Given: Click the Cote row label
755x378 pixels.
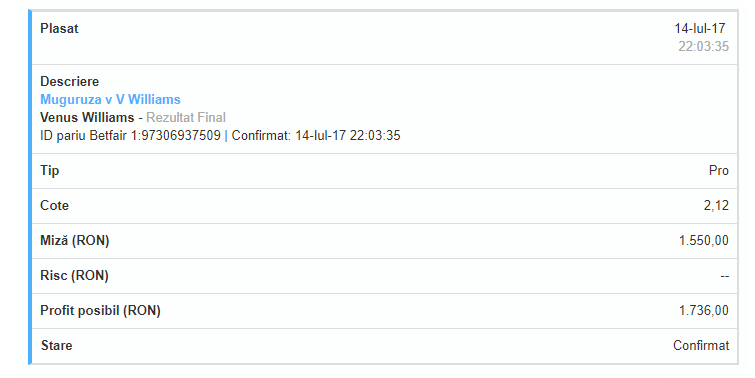Looking at the screenshot, I should click(x=54, y=206).
